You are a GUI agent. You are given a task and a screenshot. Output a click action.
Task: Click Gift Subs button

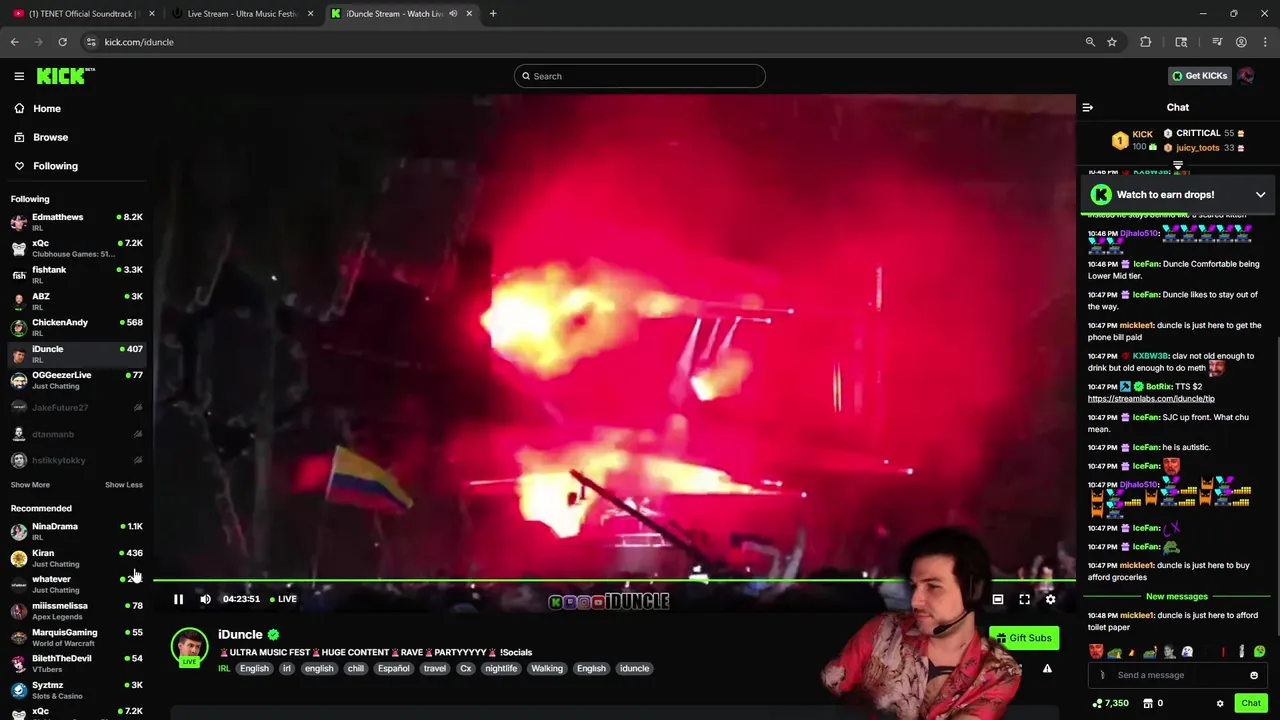tap(1023, 638)
